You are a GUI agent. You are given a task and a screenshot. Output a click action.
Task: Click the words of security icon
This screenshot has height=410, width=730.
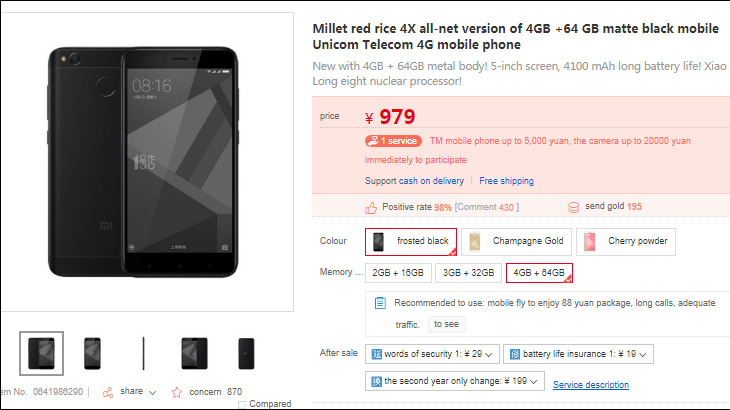376,354
